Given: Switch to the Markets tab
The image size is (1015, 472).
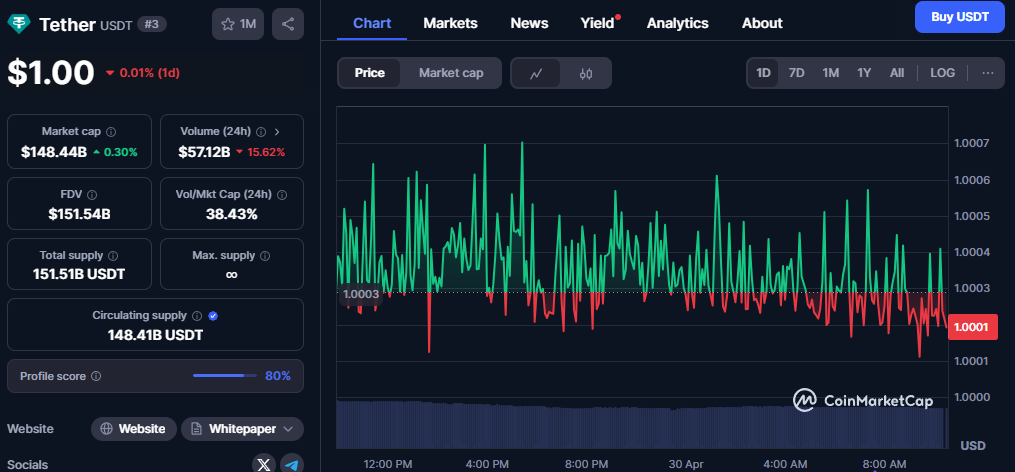Looking at the screenshot, I should 451,23.
